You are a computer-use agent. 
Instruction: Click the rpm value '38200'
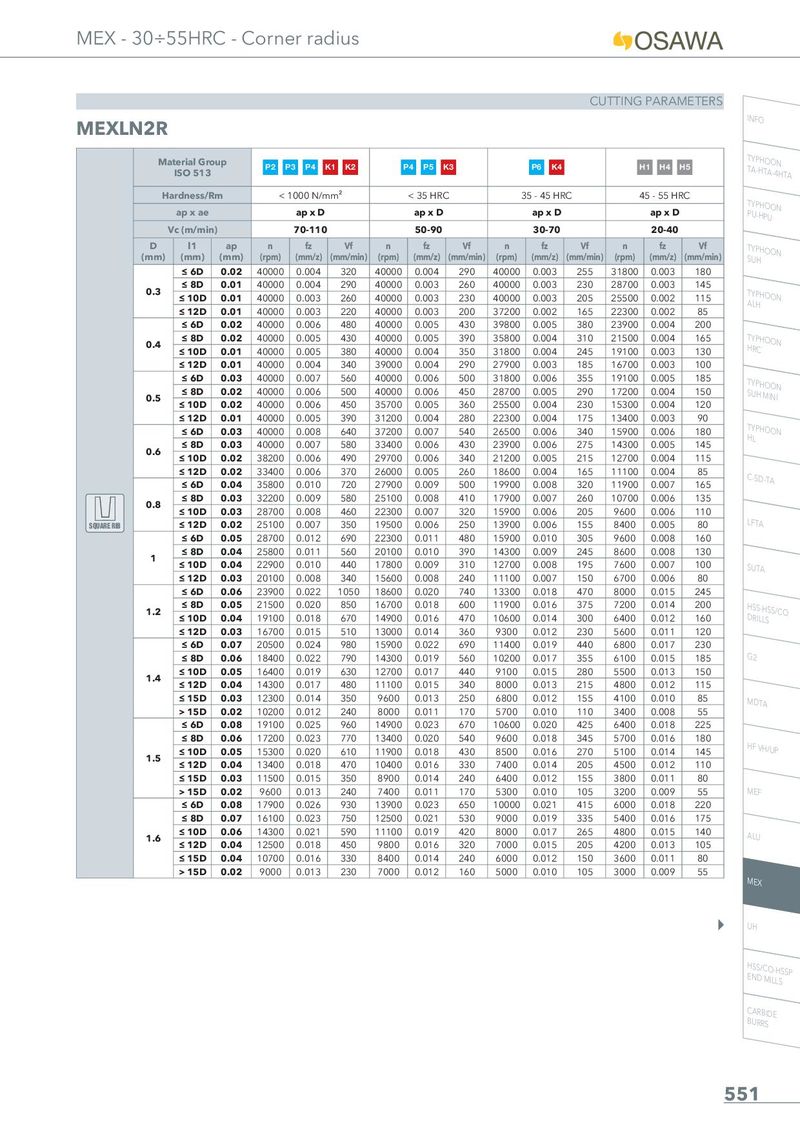[x=270, y=458]
